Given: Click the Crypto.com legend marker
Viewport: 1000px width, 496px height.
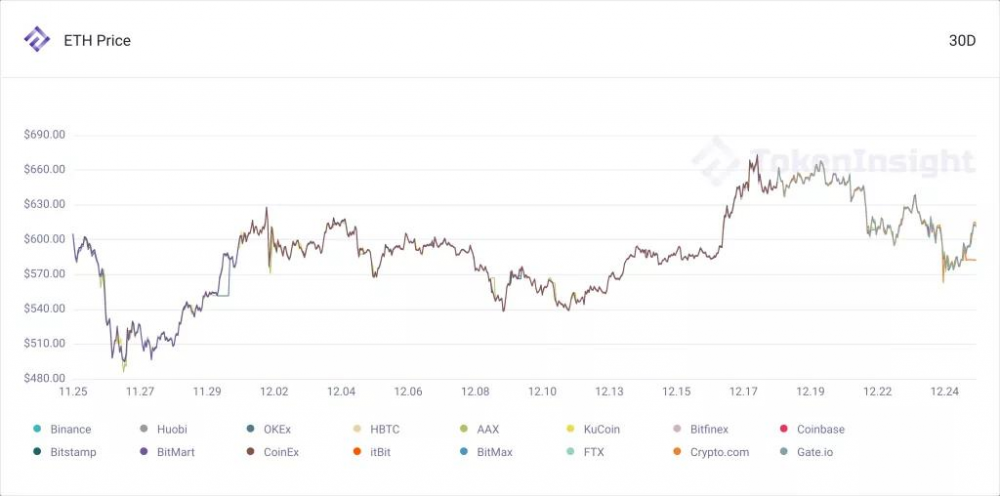Looking at the screenshot, I should click(x=677, y=452).
